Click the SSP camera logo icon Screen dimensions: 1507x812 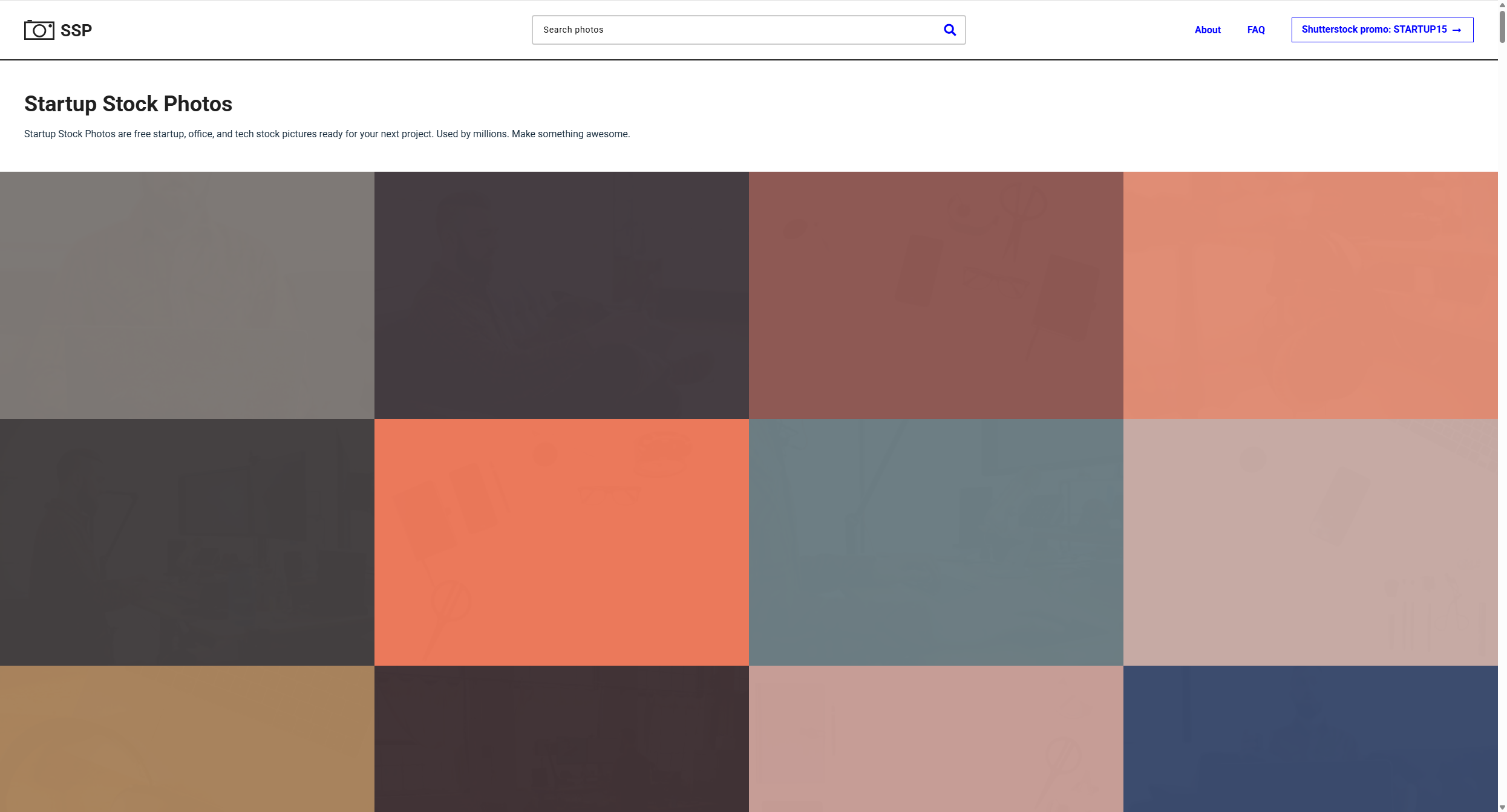[x=39, y=30]
